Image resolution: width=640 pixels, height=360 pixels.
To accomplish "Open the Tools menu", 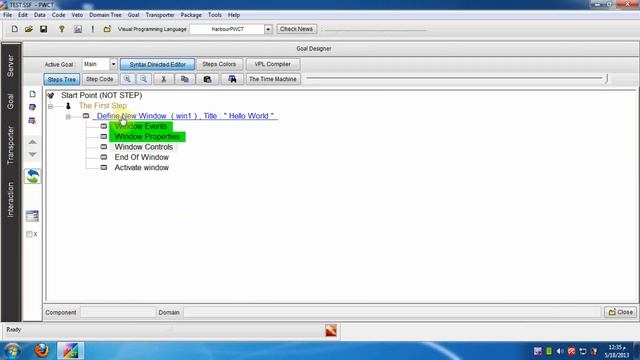I will pyautogui.click(x=215, y=15).
